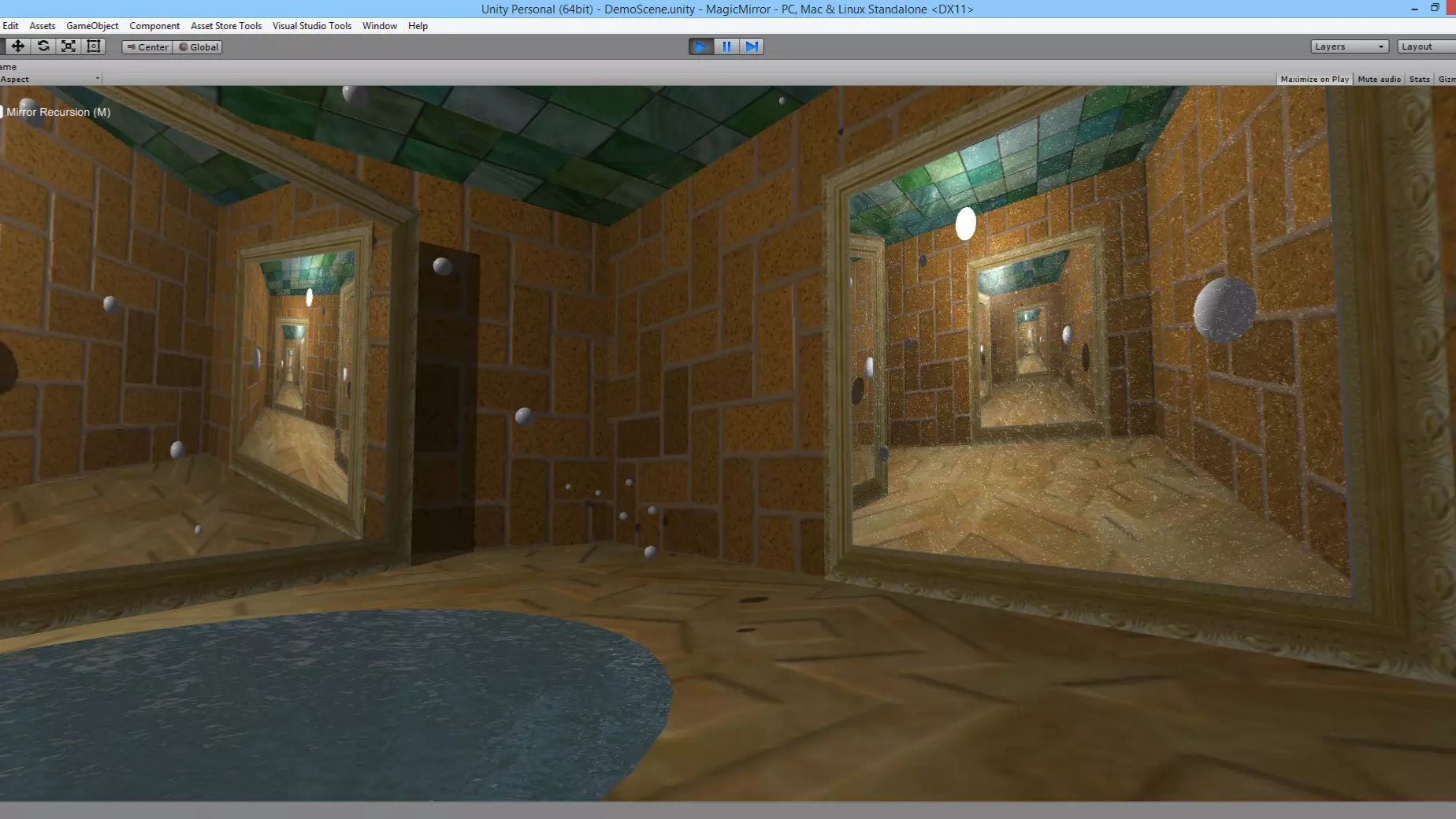Toggle Mute audio
The height and width of the screenshot is (819, 1456).
coord(1378,79)
